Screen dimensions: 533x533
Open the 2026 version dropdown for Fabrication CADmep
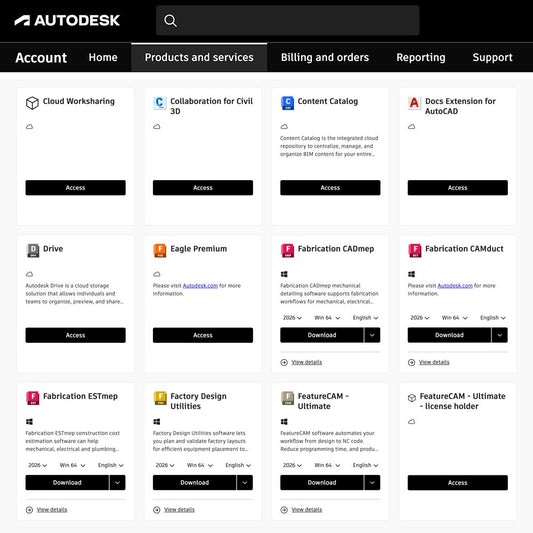292,318
